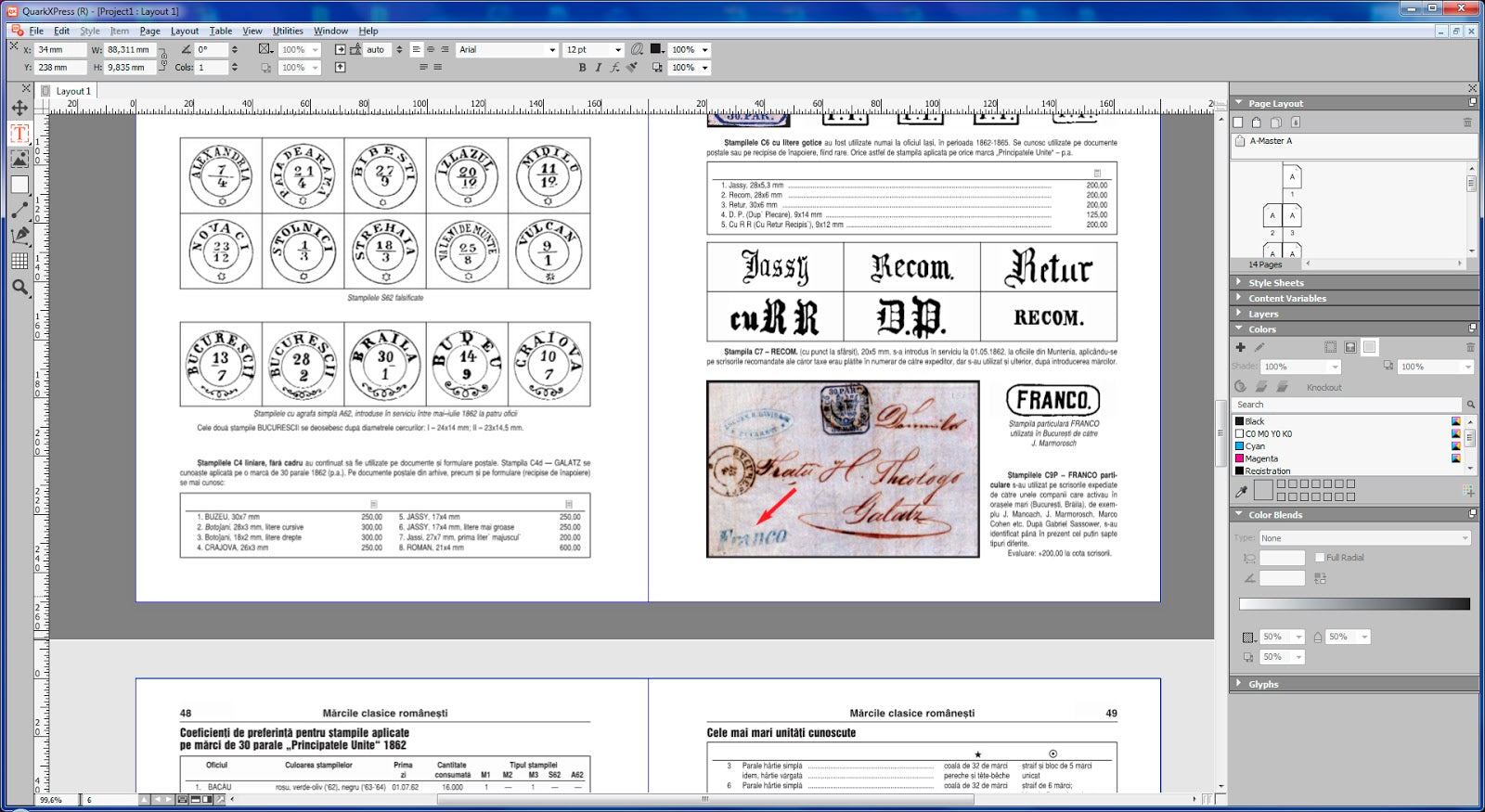1485x812 pixels.
Task: Toggle left text alignment
Action: click(x=416, y=50)
